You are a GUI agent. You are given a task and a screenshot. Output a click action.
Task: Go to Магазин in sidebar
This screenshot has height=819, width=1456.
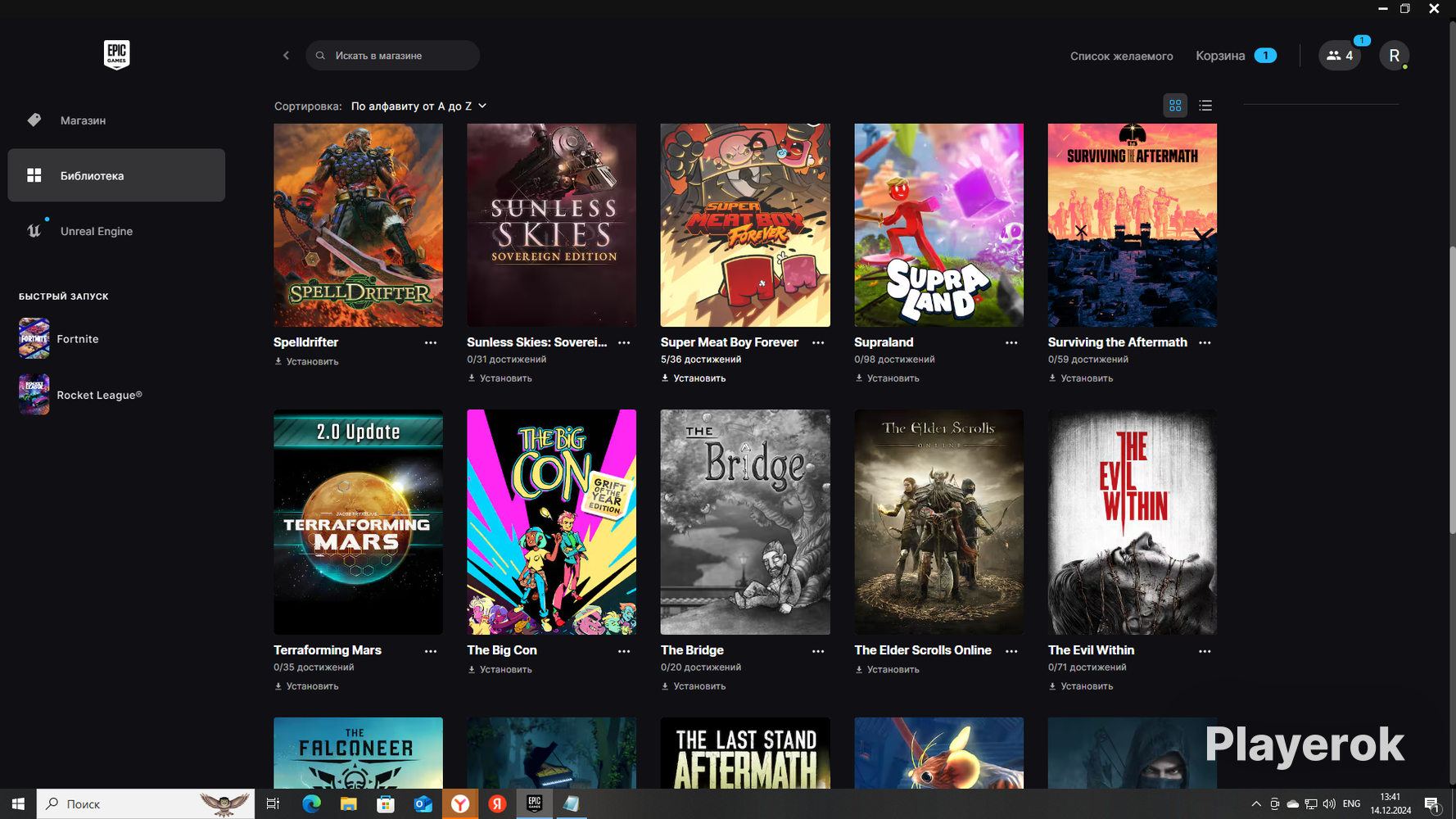tap(116, 120)
